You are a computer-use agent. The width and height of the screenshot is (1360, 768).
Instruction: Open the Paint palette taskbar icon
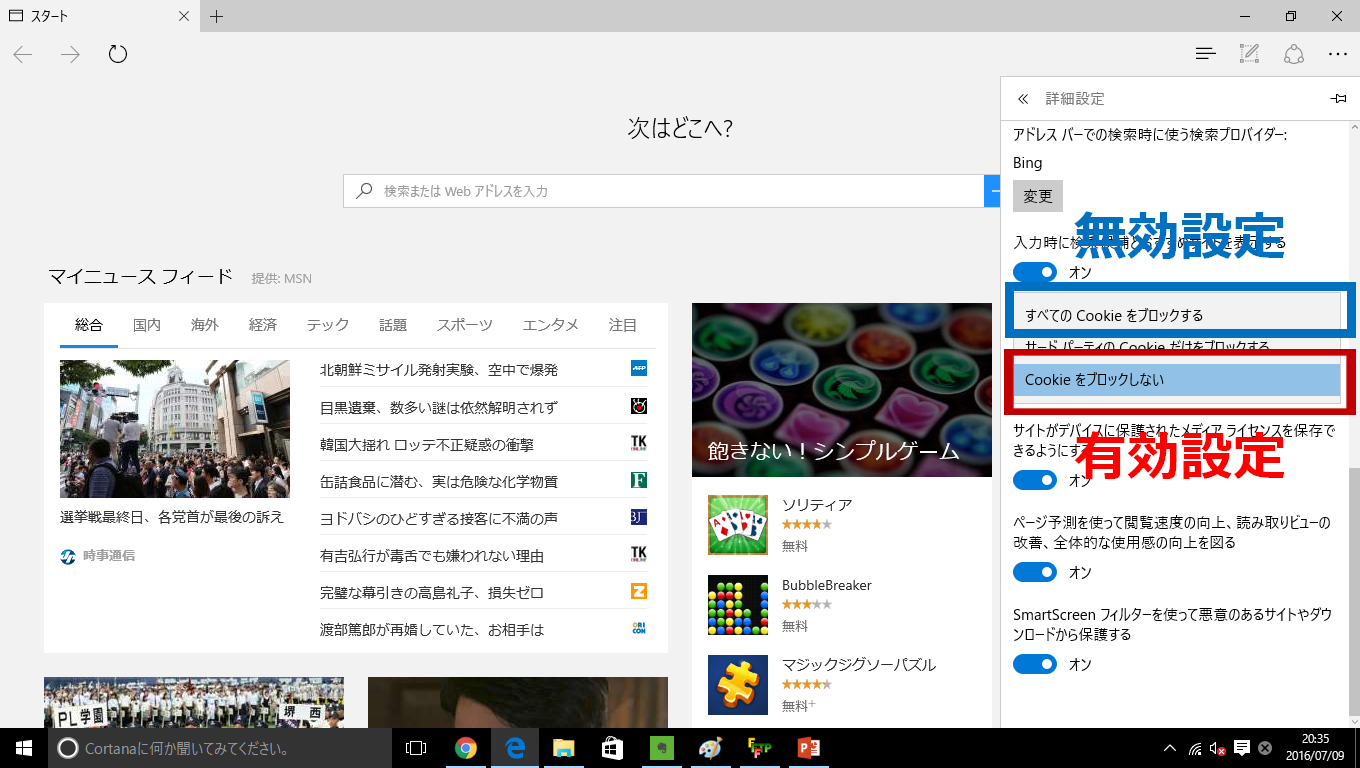point(709,748)
